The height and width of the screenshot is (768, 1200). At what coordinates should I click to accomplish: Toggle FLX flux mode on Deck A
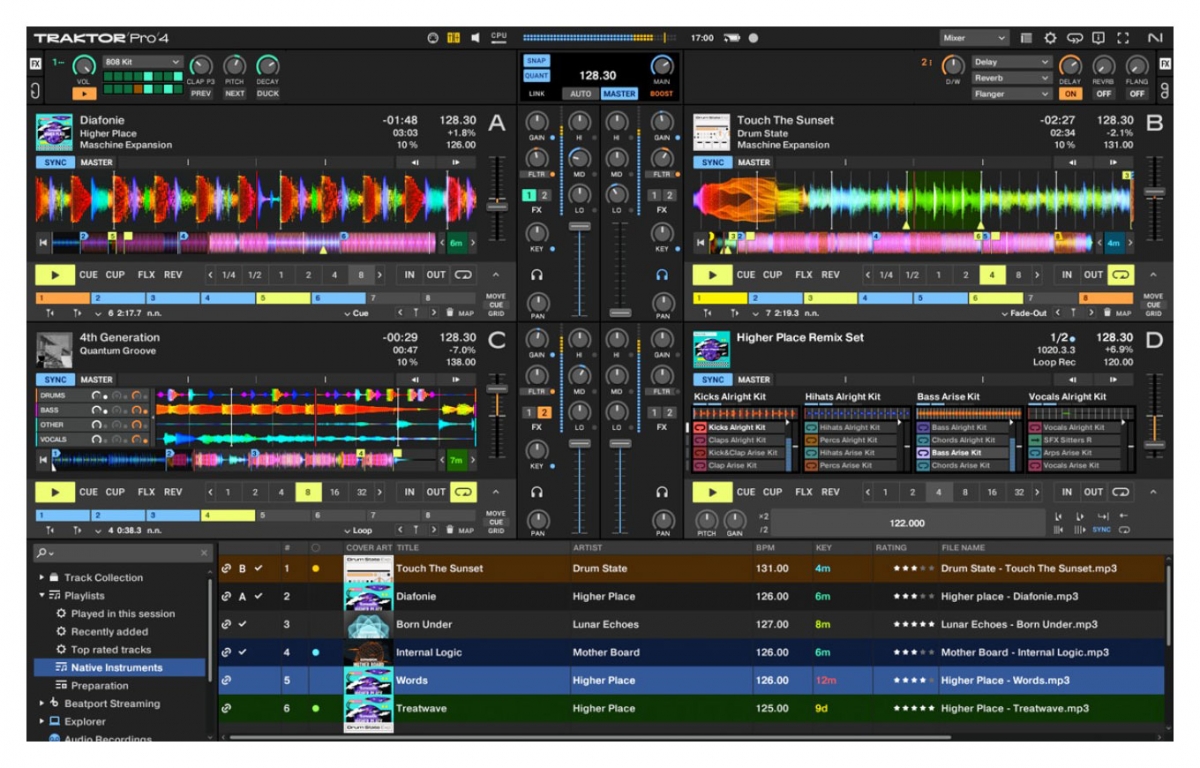coord(146,275)
